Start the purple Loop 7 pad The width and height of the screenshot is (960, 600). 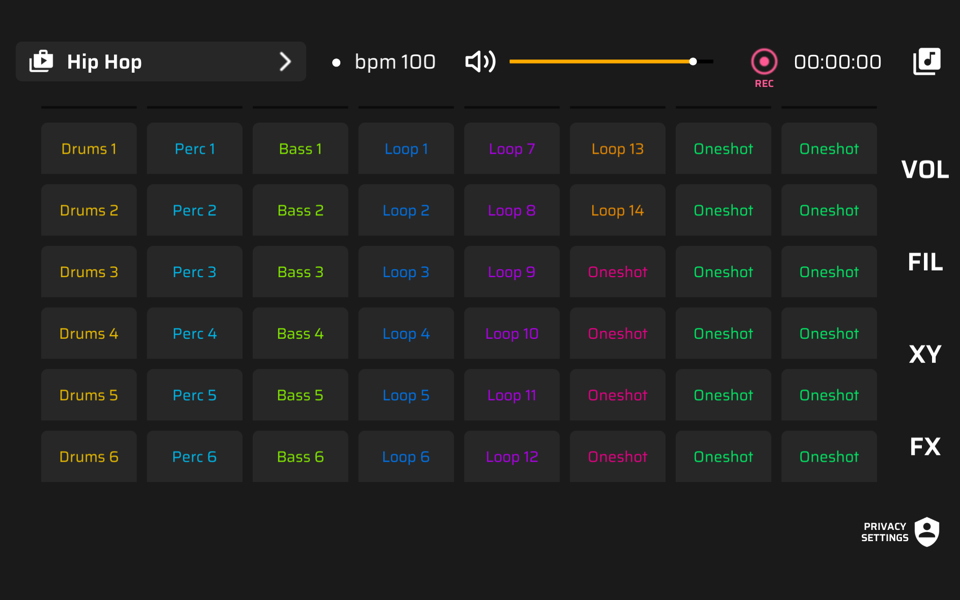[x=512, y=149]
